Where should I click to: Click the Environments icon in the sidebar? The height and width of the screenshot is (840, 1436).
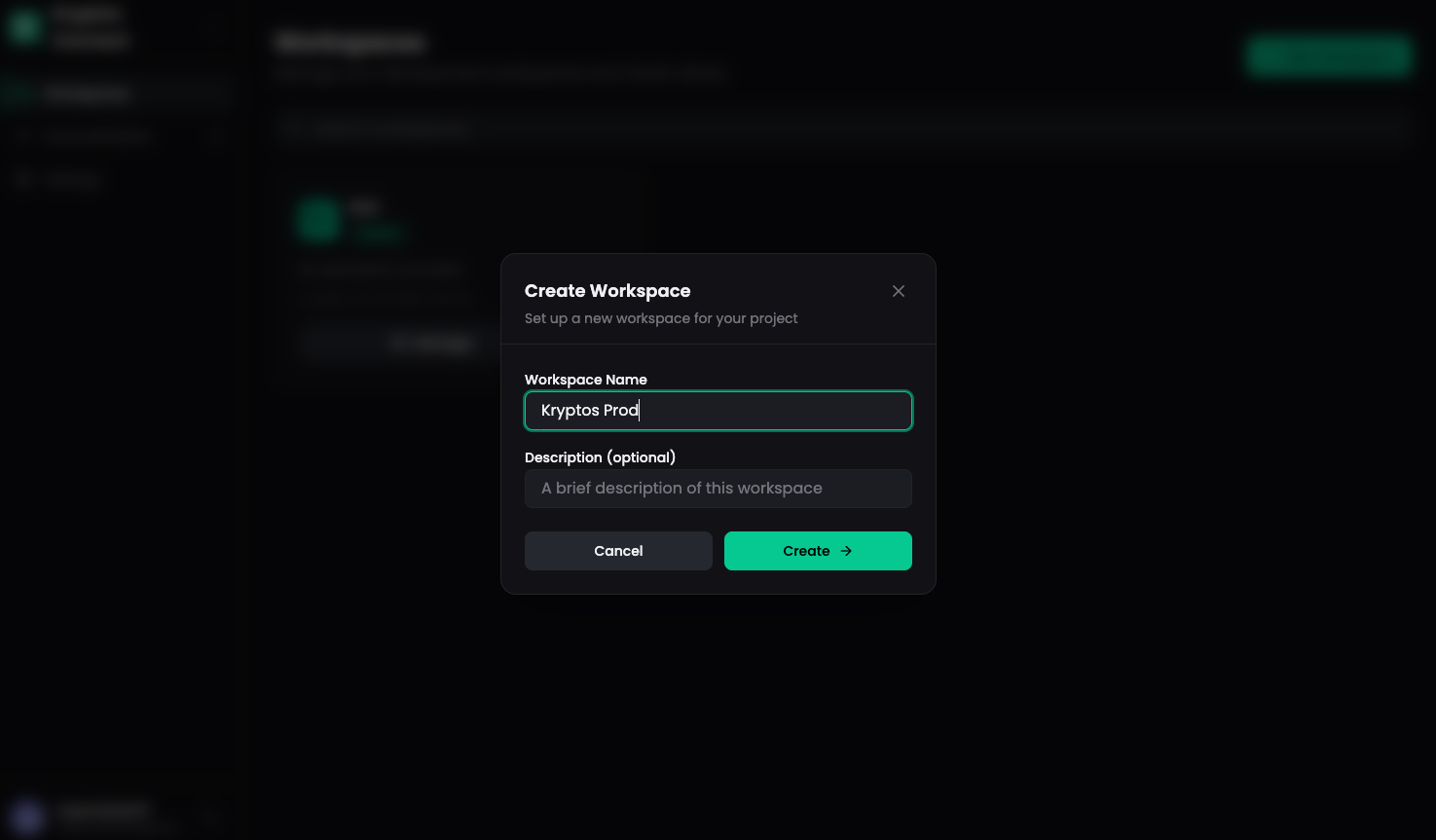point(24,136)
